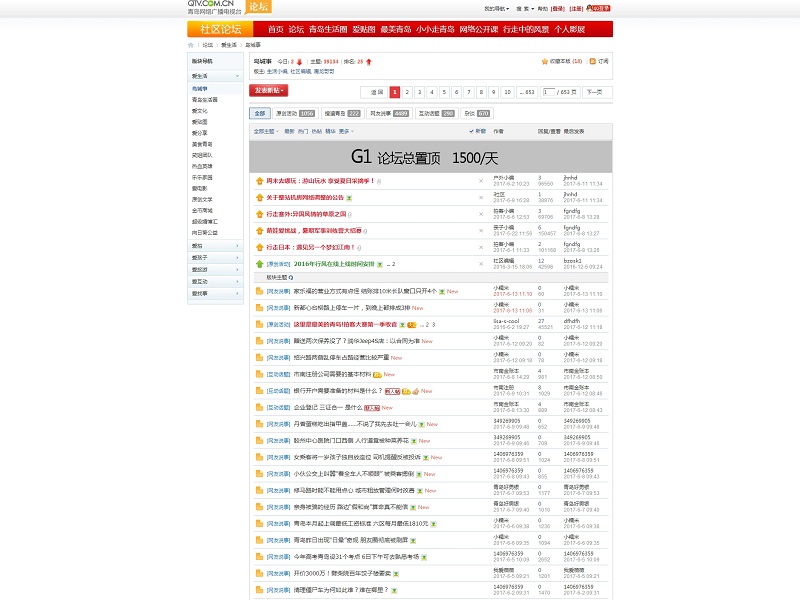The width and height of the screenshot is (800, 600).
Task: Click the 下一页 next page button
Action: pyautogui.click(x=597, y=92)
